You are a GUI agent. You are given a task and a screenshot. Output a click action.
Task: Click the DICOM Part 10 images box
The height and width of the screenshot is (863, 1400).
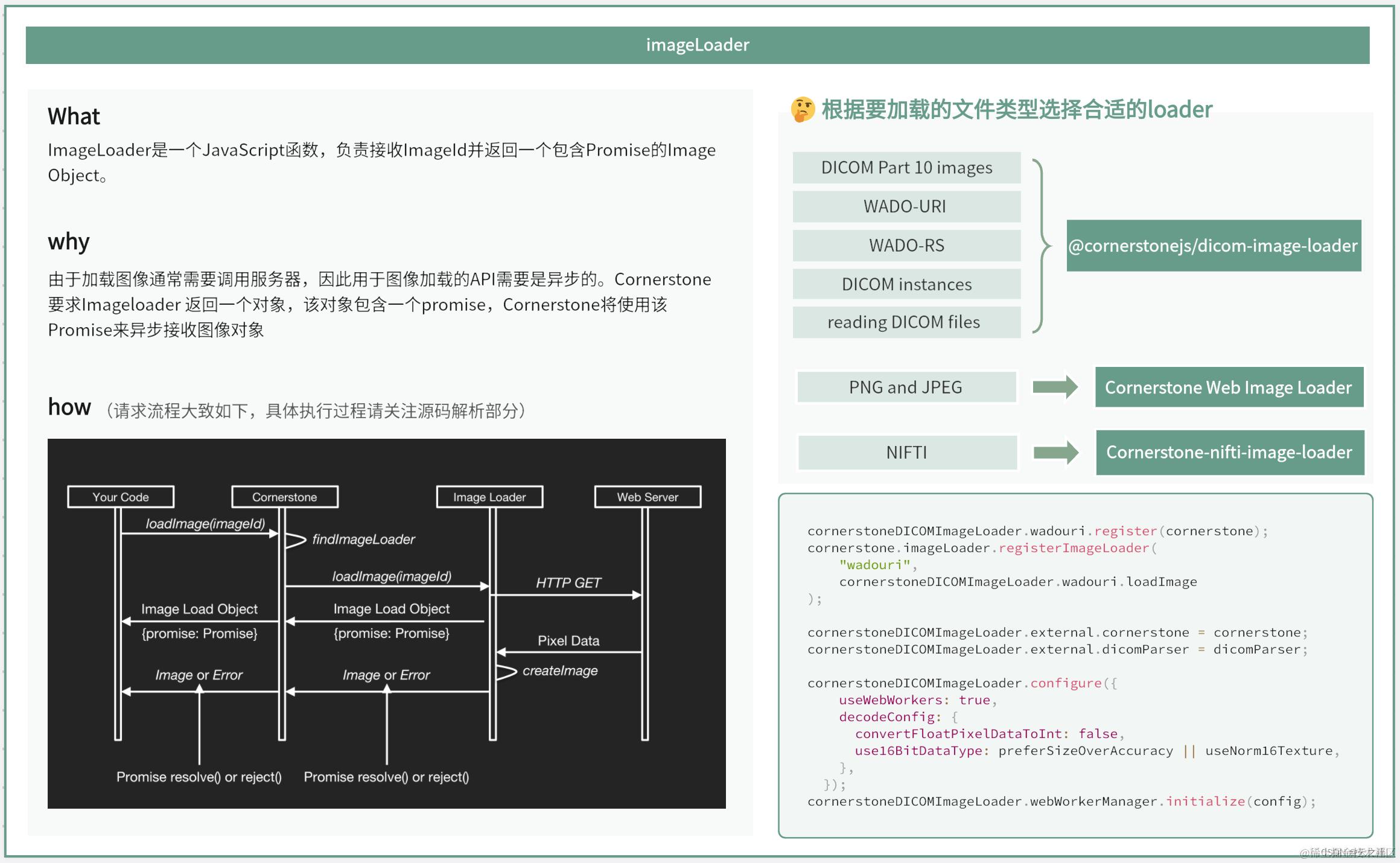tap(906, 168)
